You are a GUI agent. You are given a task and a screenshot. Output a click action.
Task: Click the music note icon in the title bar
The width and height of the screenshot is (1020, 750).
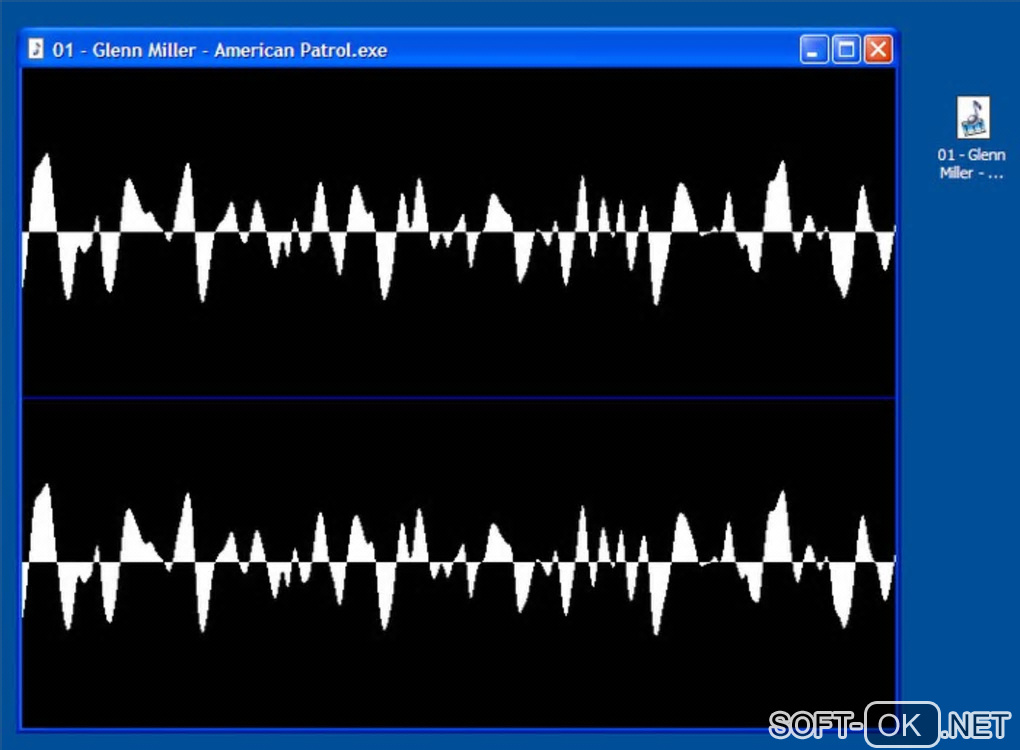pyautogui.click(x=36, y=49)
